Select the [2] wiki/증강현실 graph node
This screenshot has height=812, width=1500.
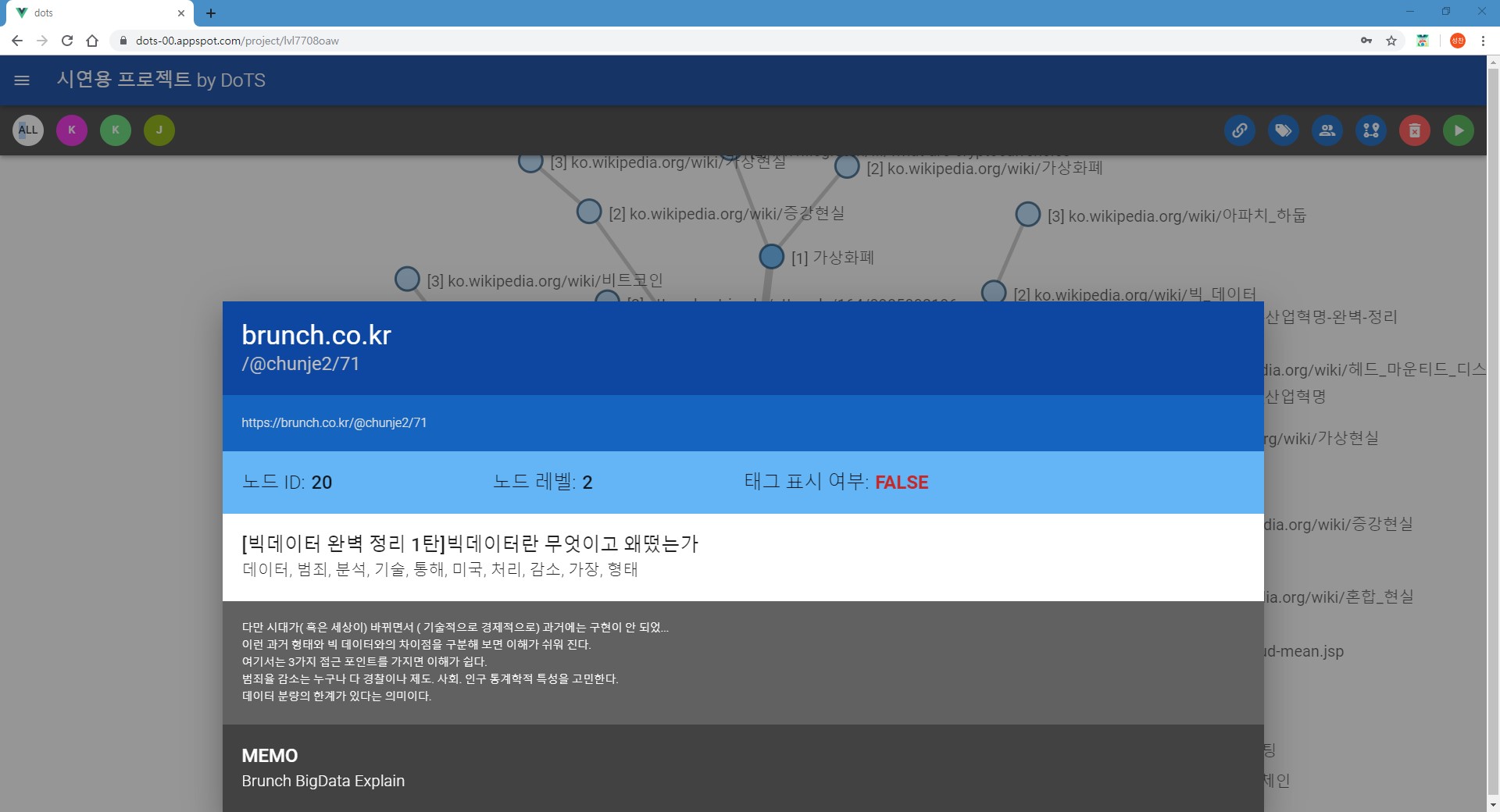coord(589,212)
